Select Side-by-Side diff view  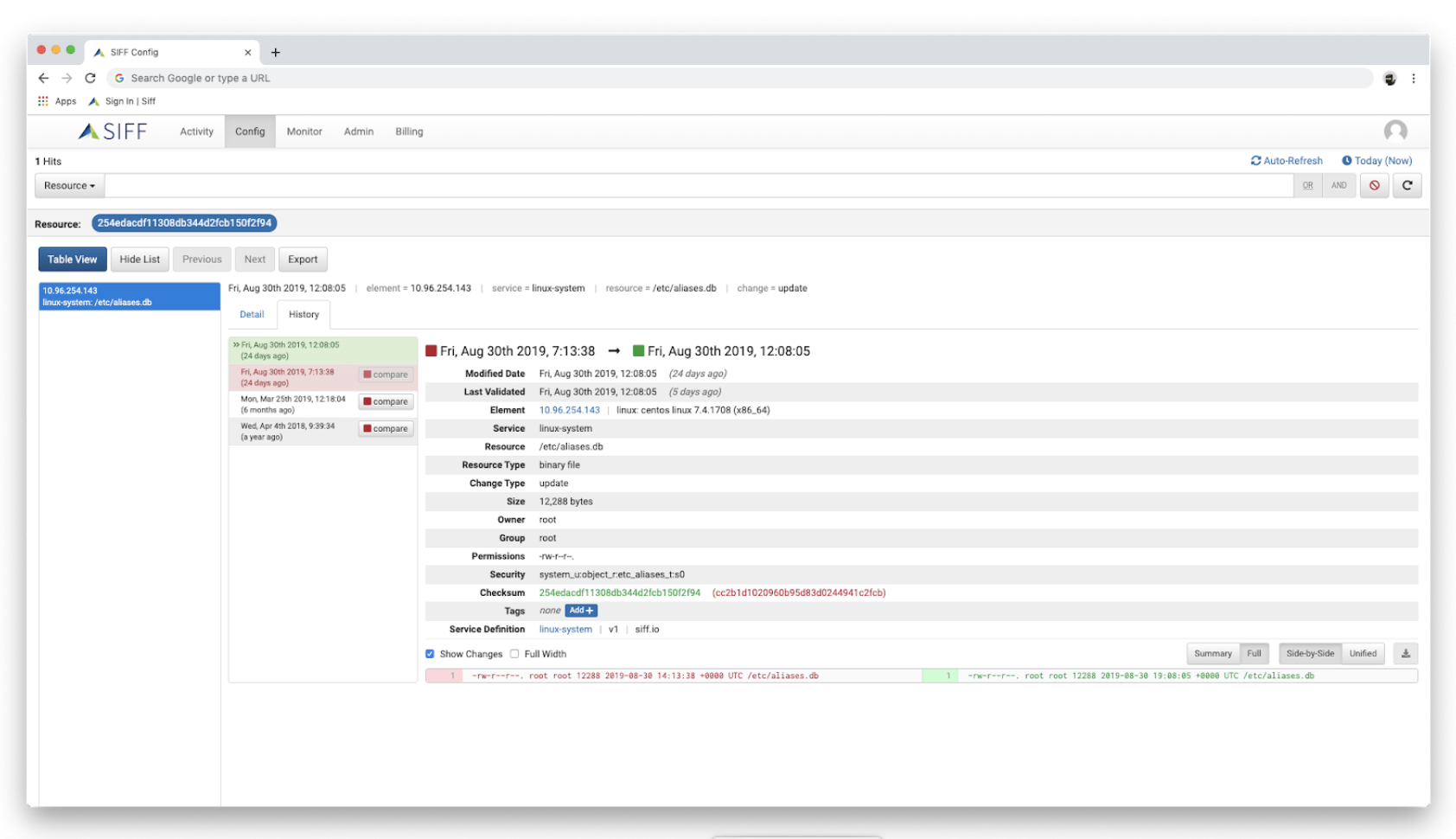1310,654
